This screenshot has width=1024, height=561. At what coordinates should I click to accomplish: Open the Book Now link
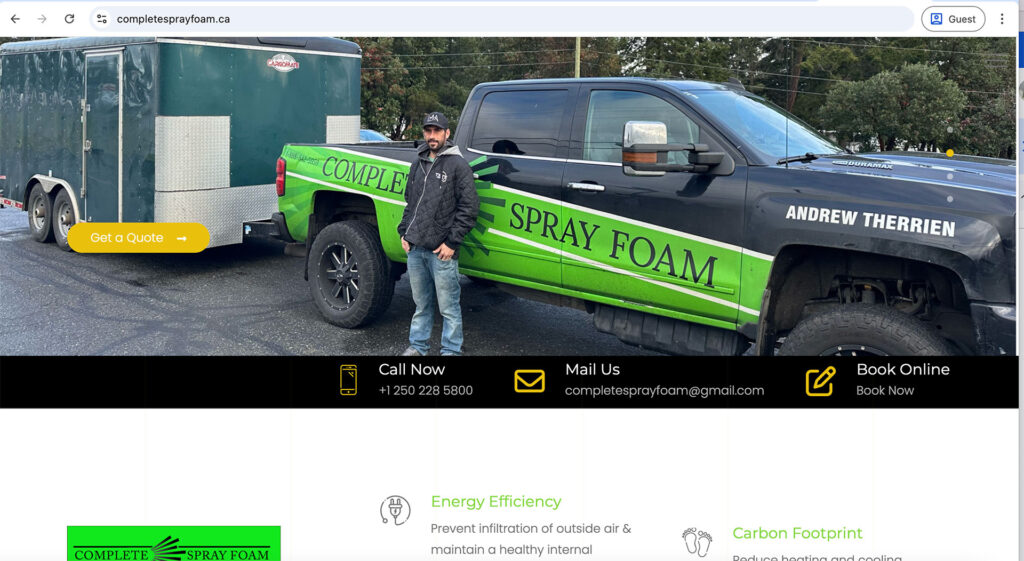[885, 391]
